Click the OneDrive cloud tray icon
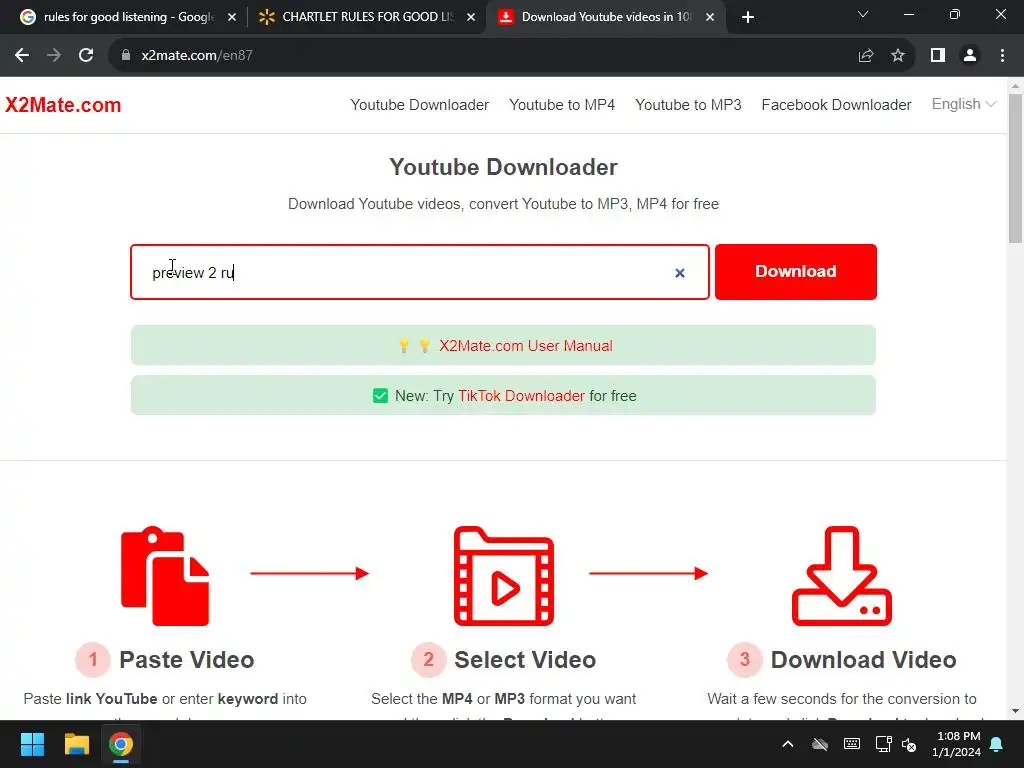 click(820, 744)
